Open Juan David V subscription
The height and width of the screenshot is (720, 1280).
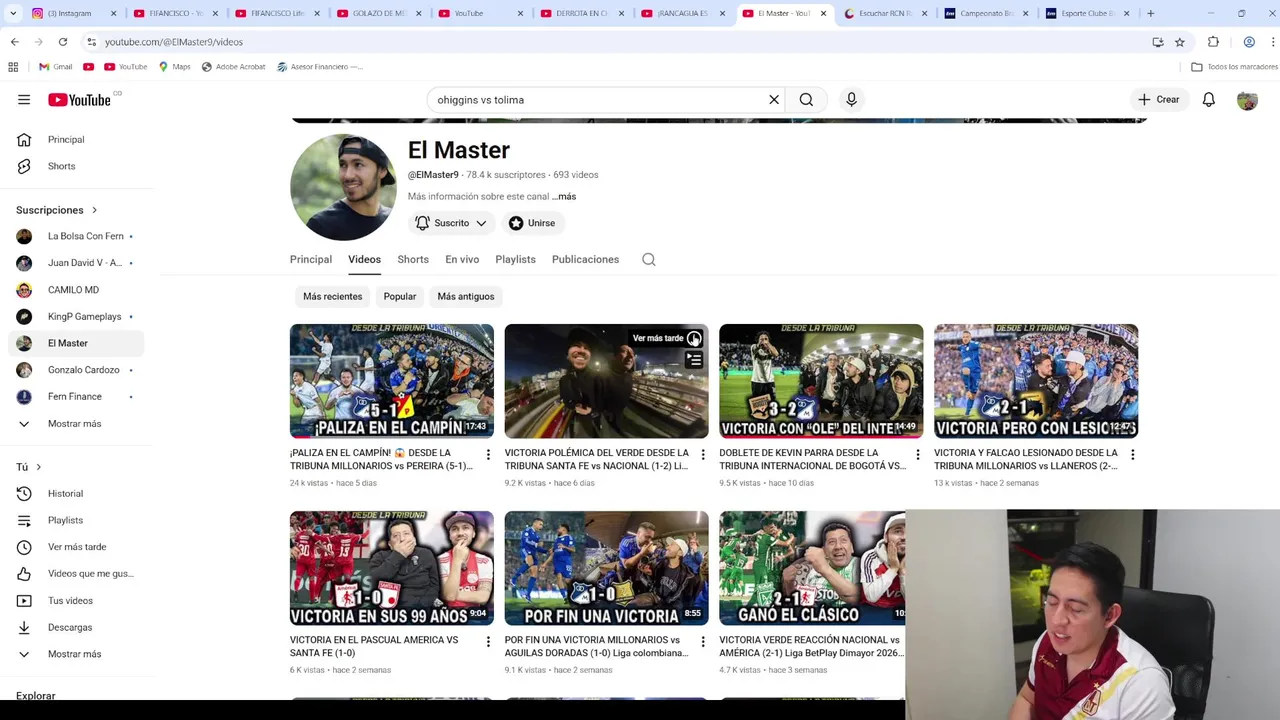(76, 263)
